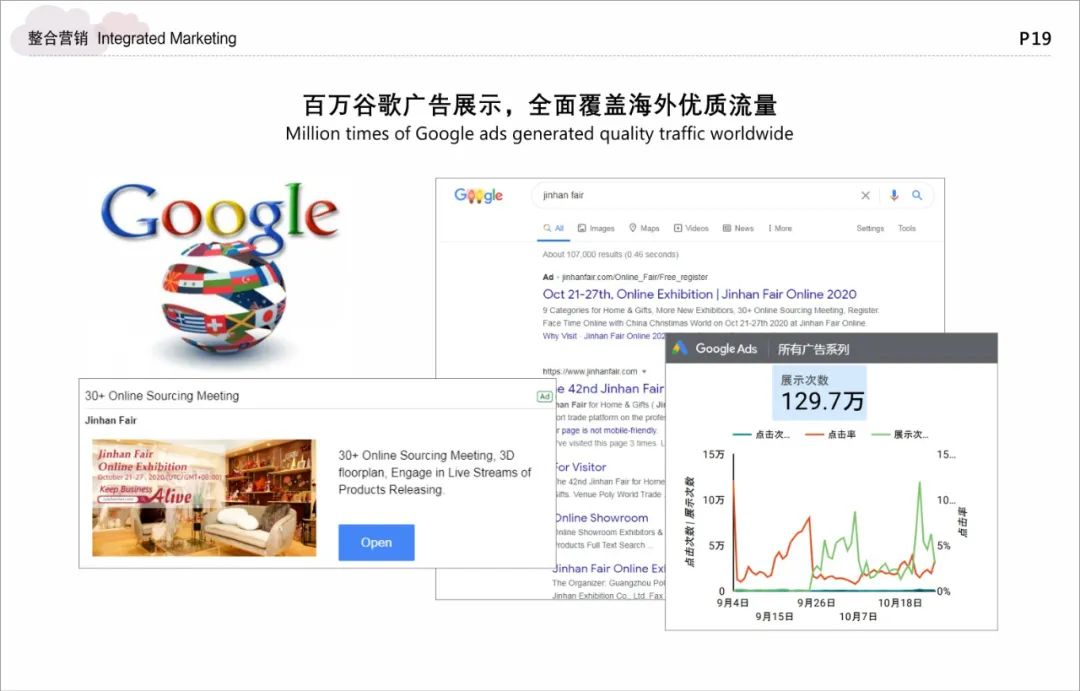Open the 'Jinhan Fair Online' result link
The width and height of the screenshot is (1080, 691).
pyautogui.click(x=609, y=568)
